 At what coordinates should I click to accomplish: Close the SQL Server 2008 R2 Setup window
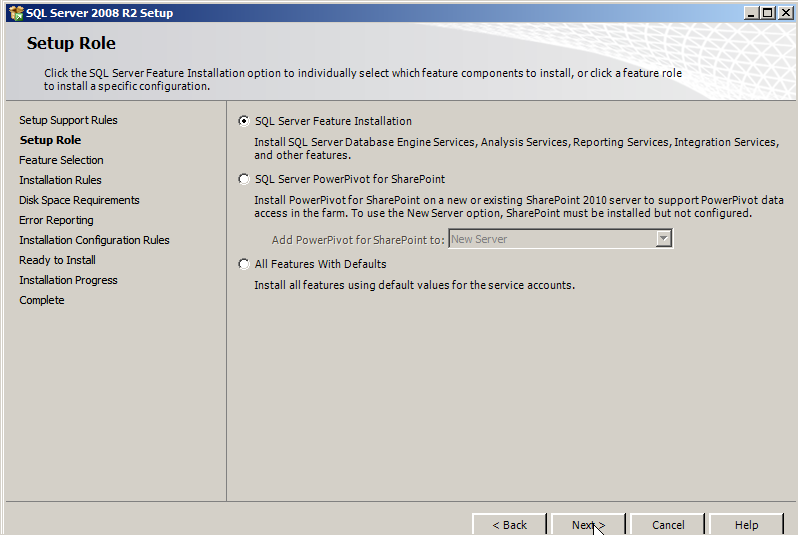point(785,13)
